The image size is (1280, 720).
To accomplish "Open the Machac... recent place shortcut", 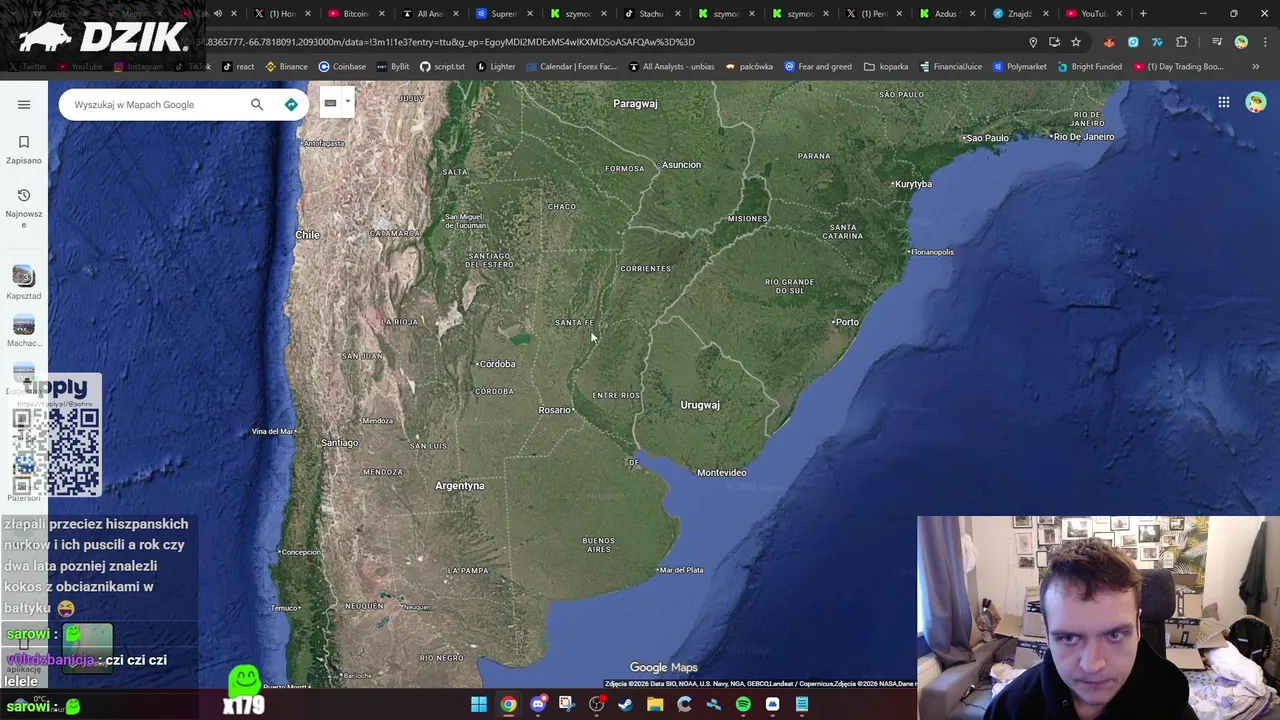I will [24, 330].
